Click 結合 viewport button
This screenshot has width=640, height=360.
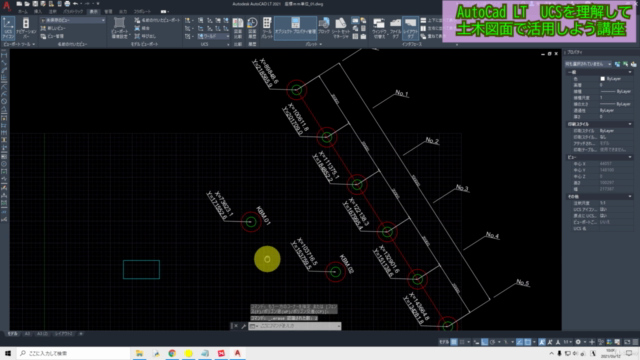point(142,28)
